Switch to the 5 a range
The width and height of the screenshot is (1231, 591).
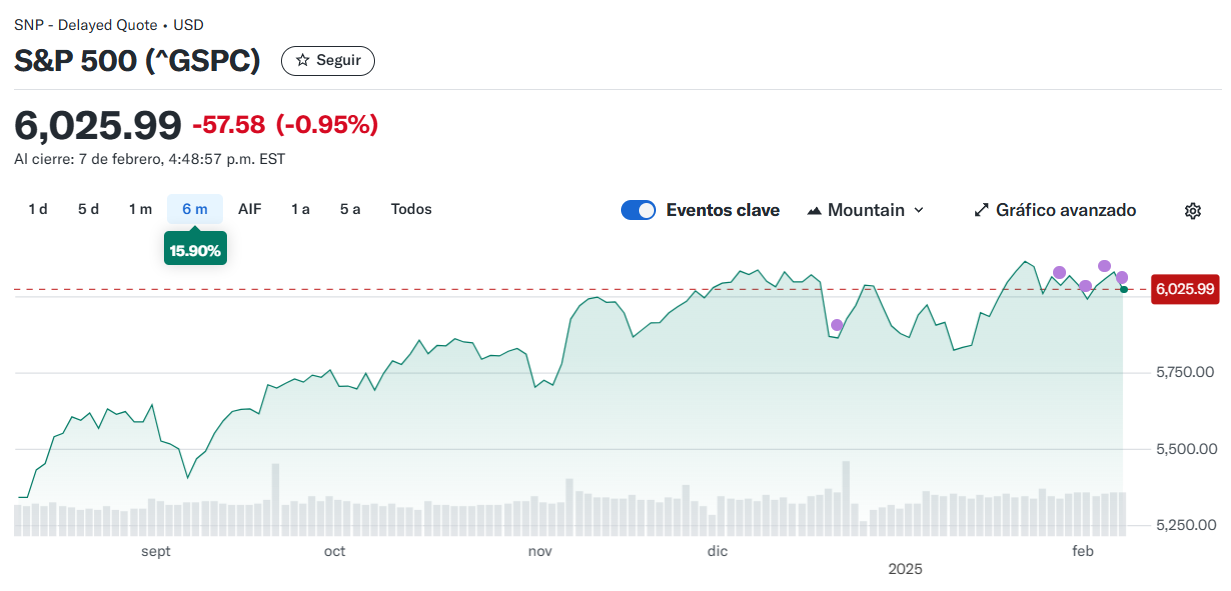(x=350, y=209)
